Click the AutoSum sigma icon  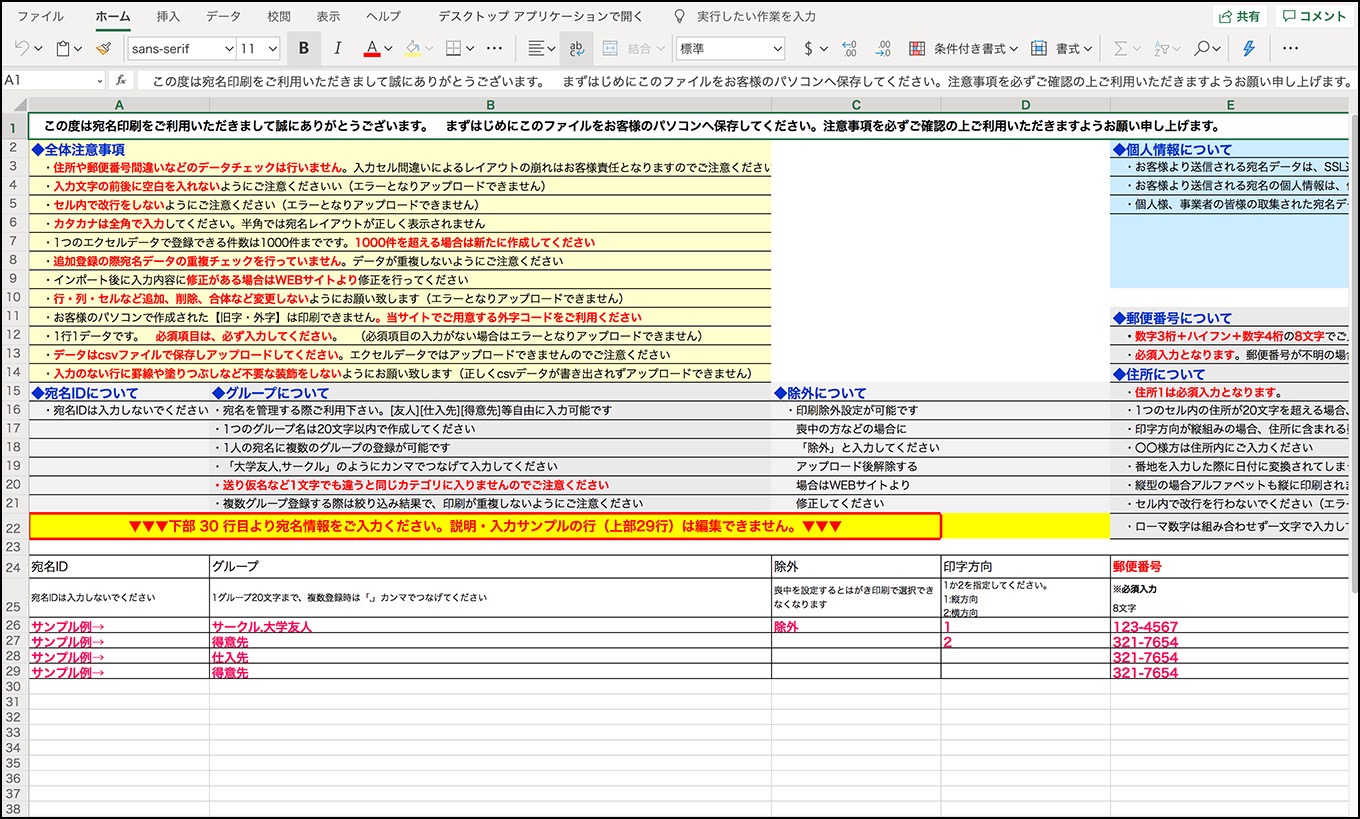(x=1119, y=48)
